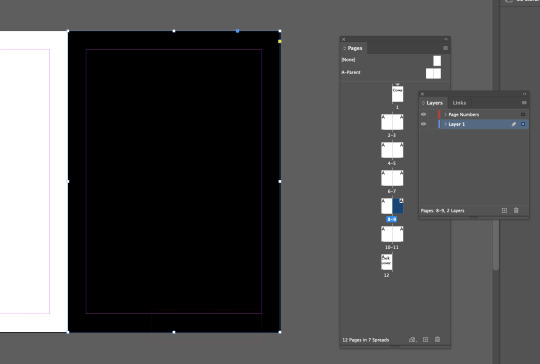Click the Edit Page Size icon in Pages panel

tap(412, 340)
